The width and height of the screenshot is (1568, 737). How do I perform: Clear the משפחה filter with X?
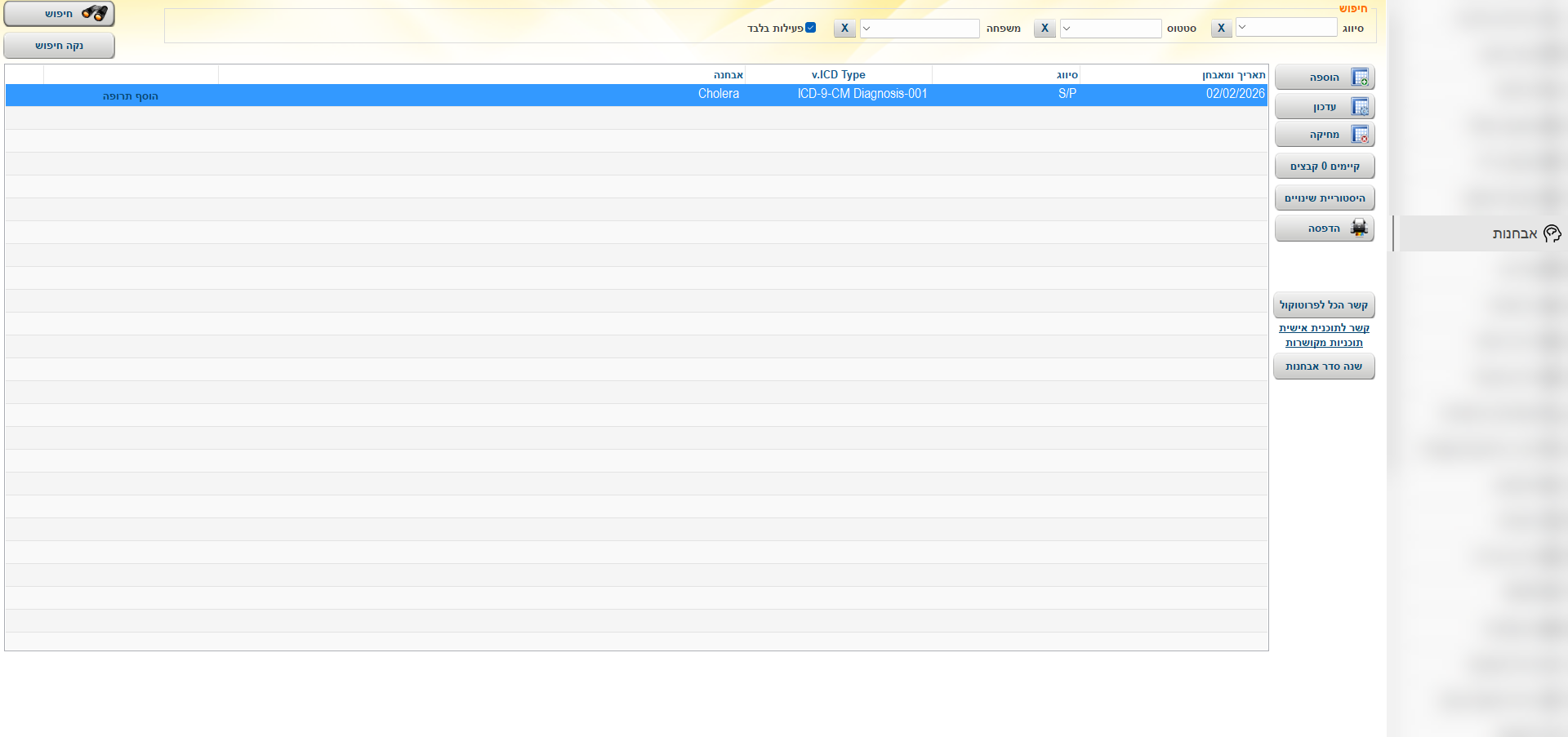[844, 29]
